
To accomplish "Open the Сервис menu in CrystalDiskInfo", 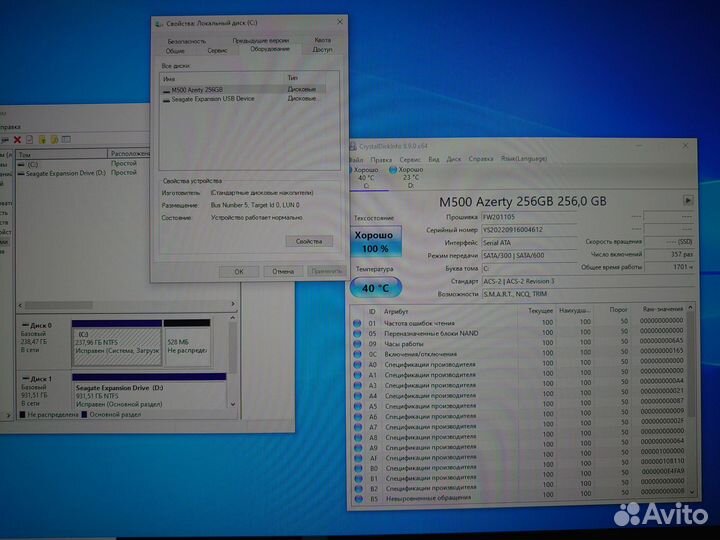I will 410,159.
